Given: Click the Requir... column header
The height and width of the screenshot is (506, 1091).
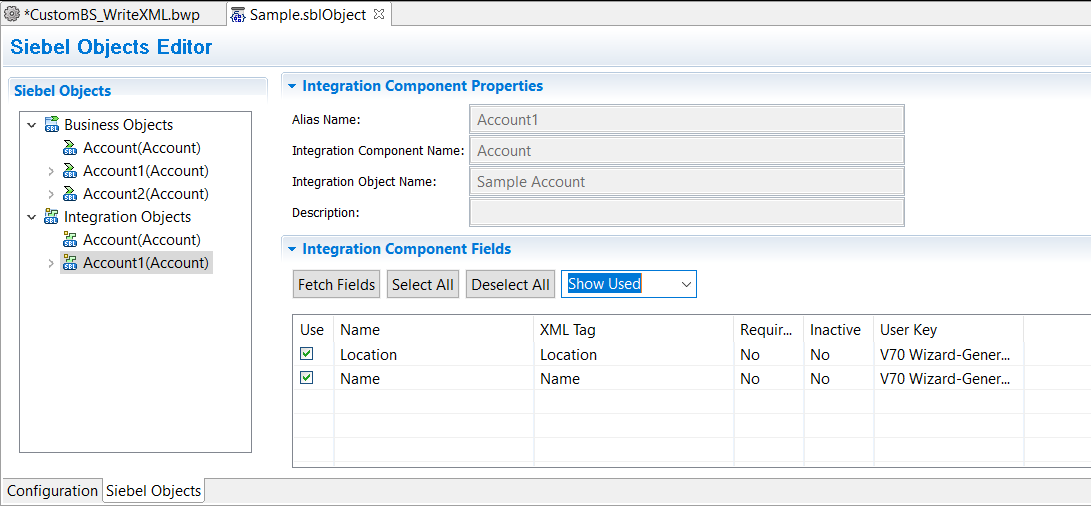Looking at the screenshot, I should pyautogui.click(x=769, y=330).
